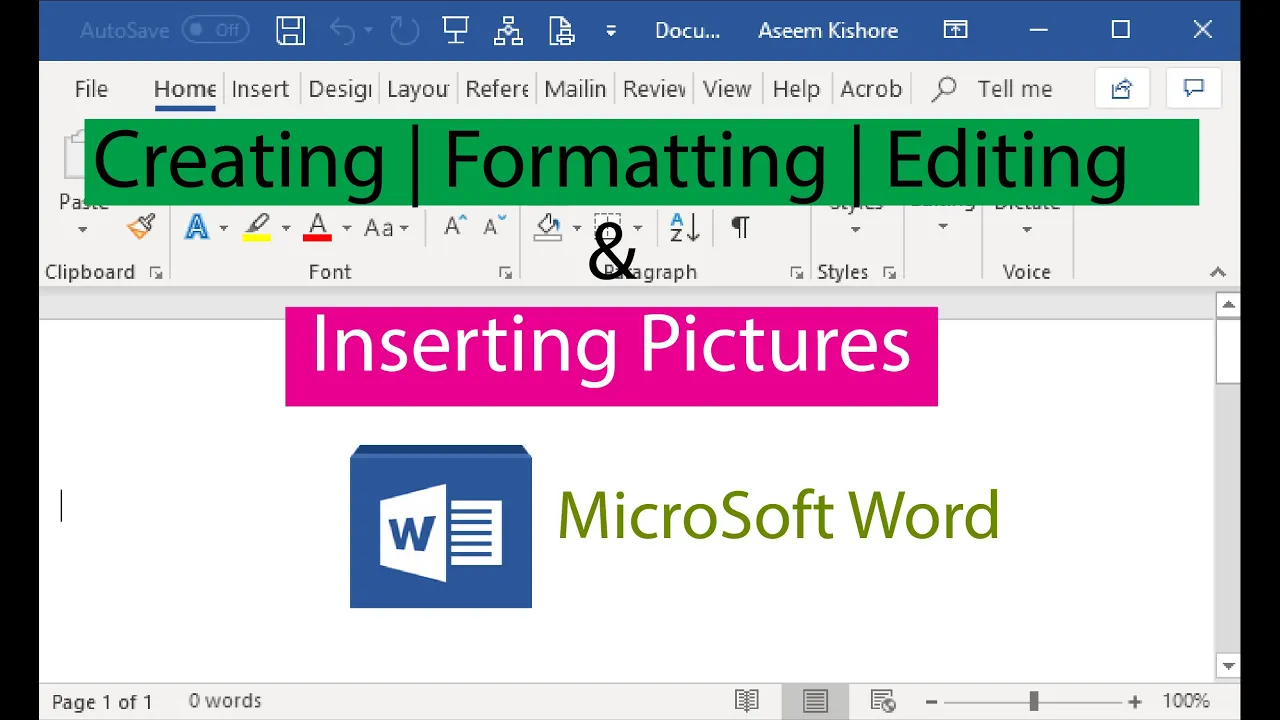The height and width of the screenshot is (720, 1280).
Task: Switch to Print Layout view
Action: coord(815,701)
